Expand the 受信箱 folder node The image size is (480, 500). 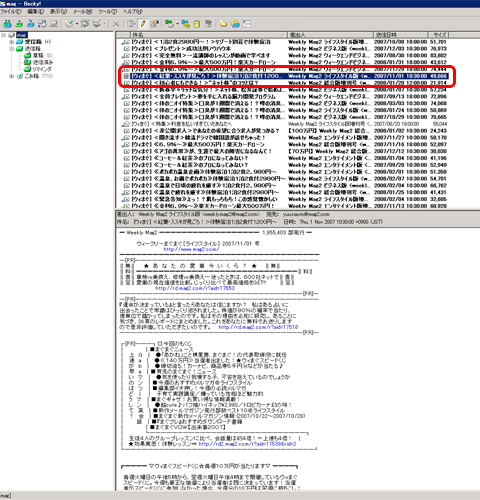pos(11,42)
